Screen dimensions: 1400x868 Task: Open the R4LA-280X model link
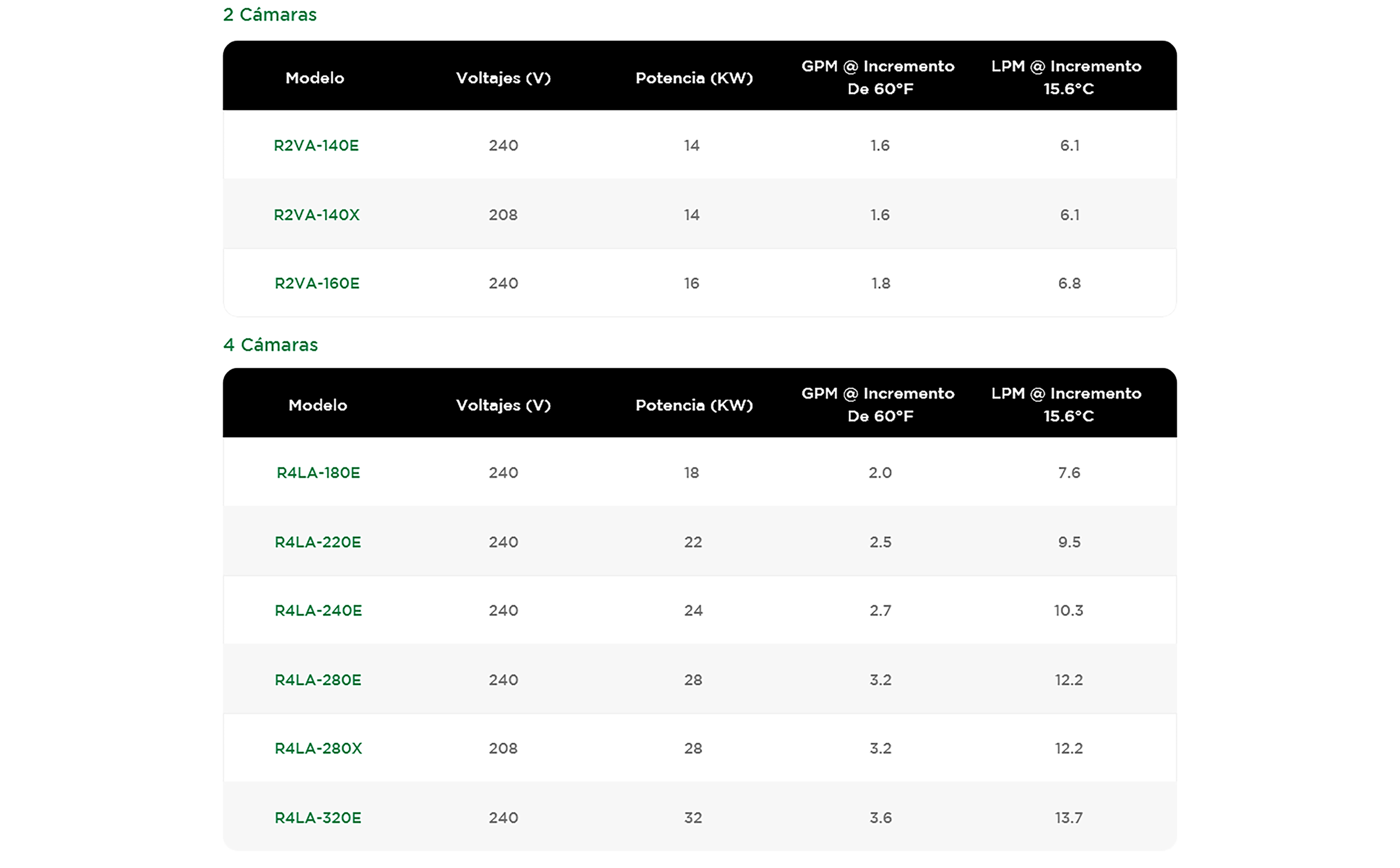click(318, 748)
